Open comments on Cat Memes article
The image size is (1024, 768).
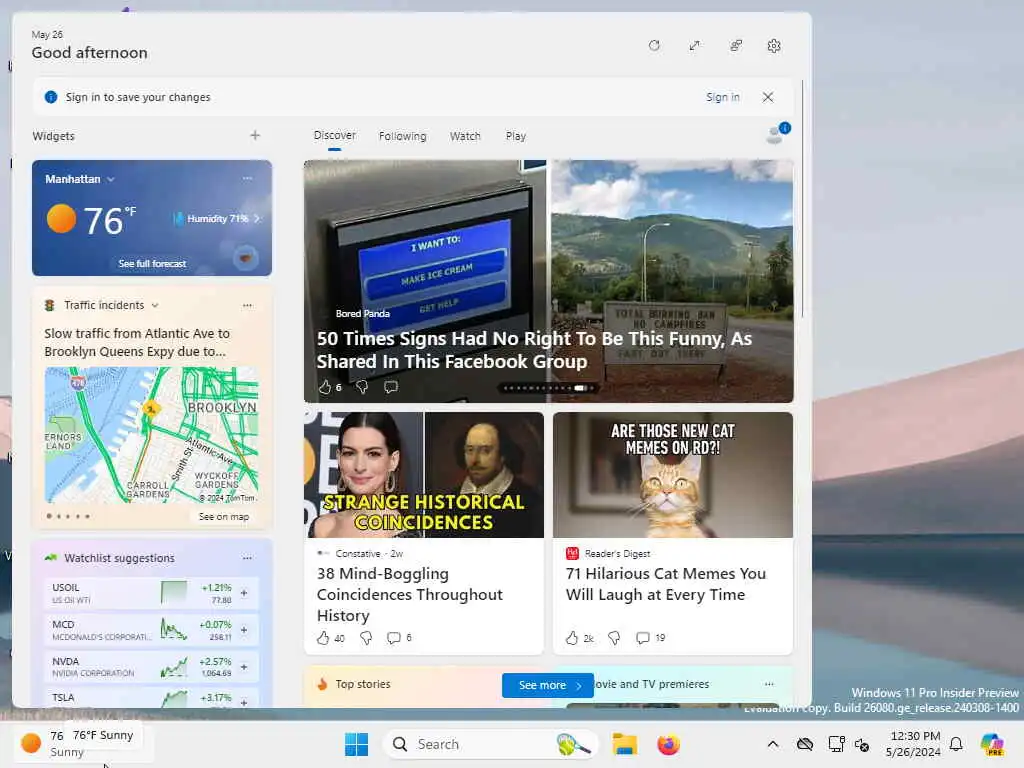click(643, 638)
